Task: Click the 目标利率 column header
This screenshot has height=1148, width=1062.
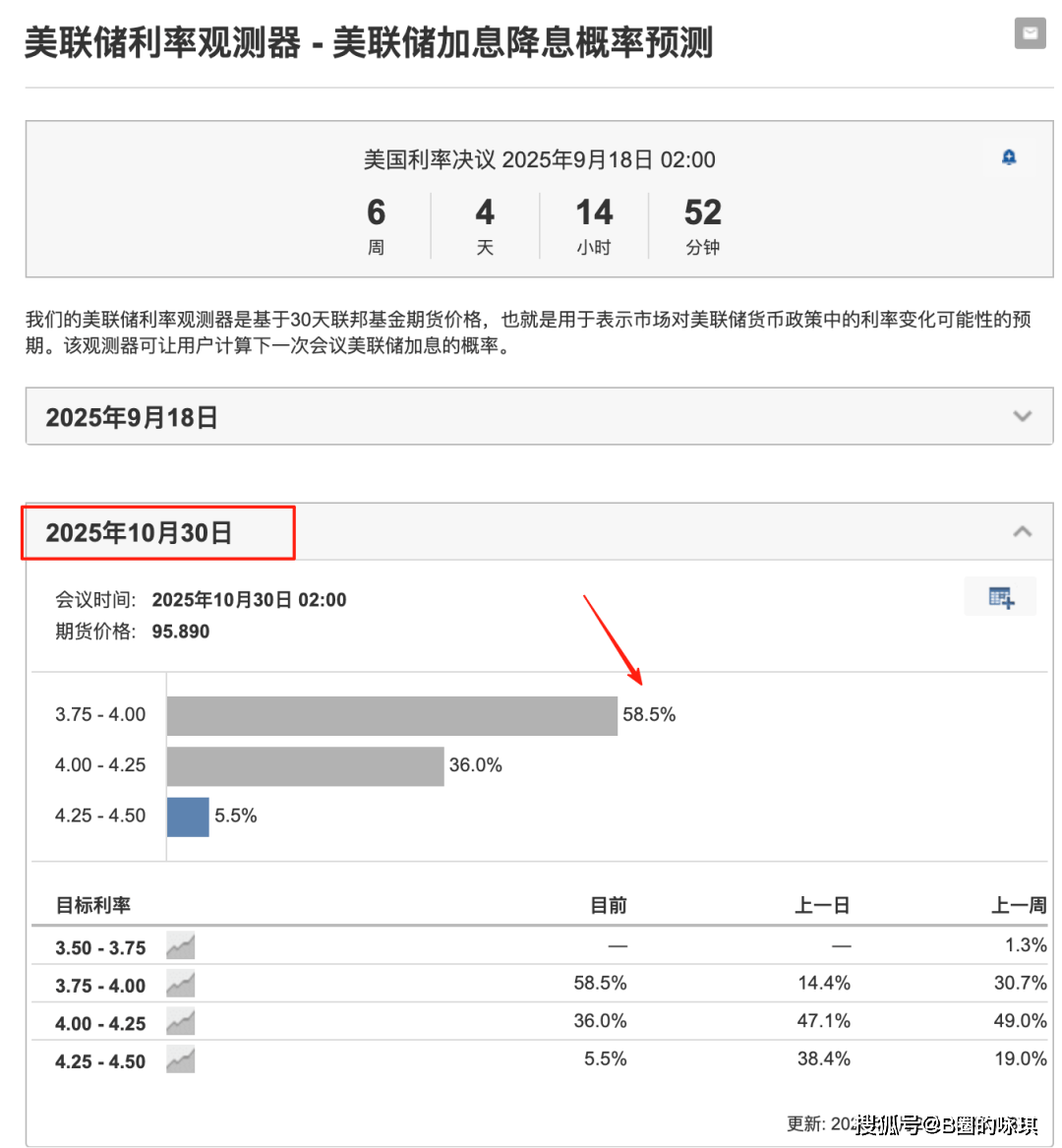Action: [x=93, y=905]
